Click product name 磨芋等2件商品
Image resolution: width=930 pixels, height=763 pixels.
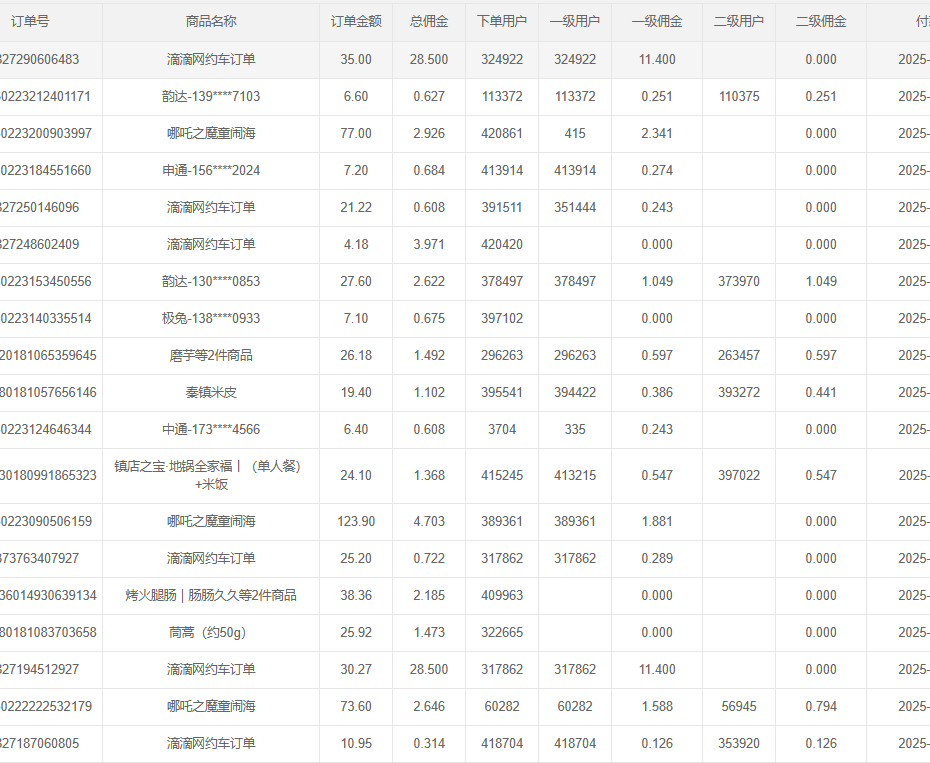[211, 355]
